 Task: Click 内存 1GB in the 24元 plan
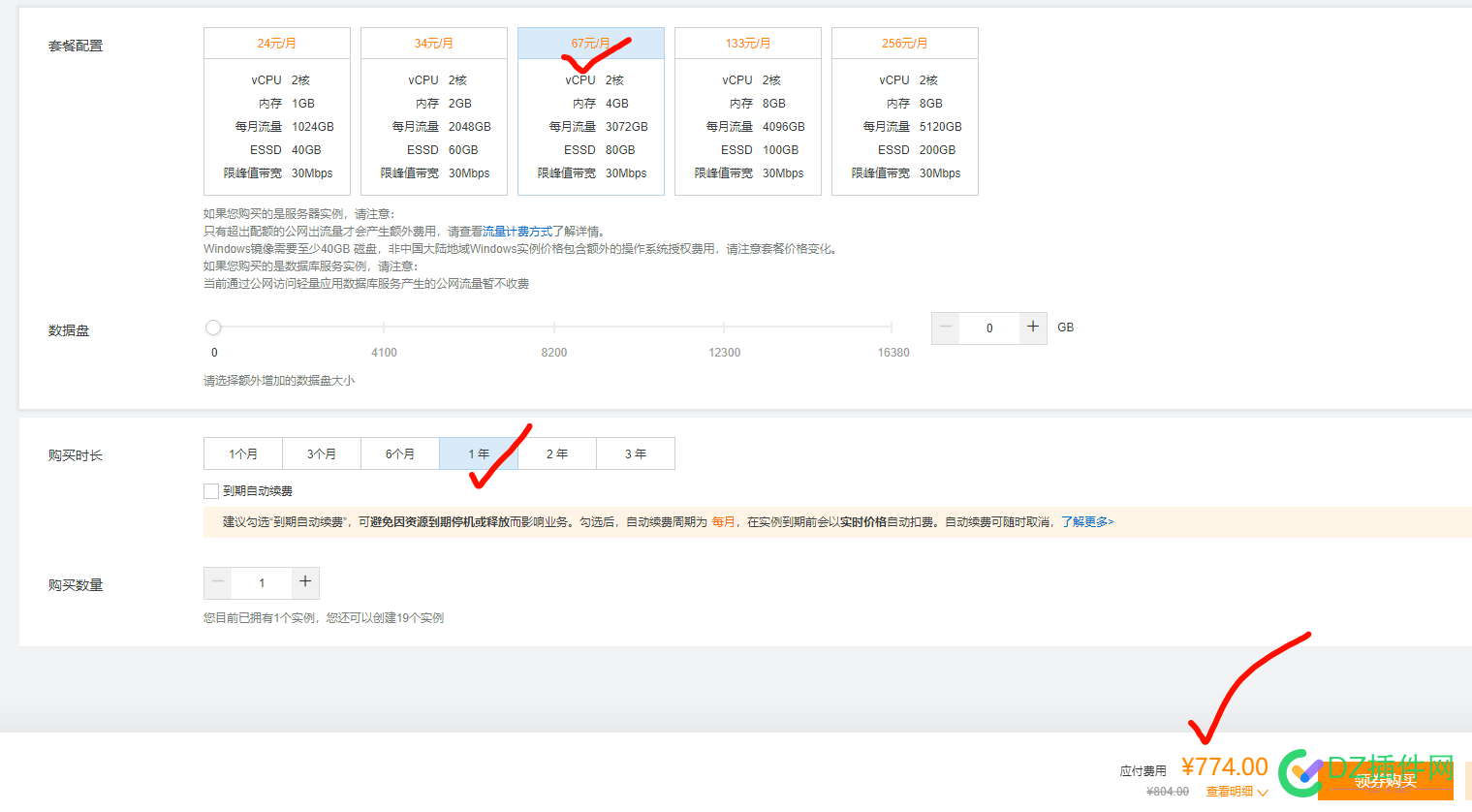pyautogui.click(x=287, y=104)
